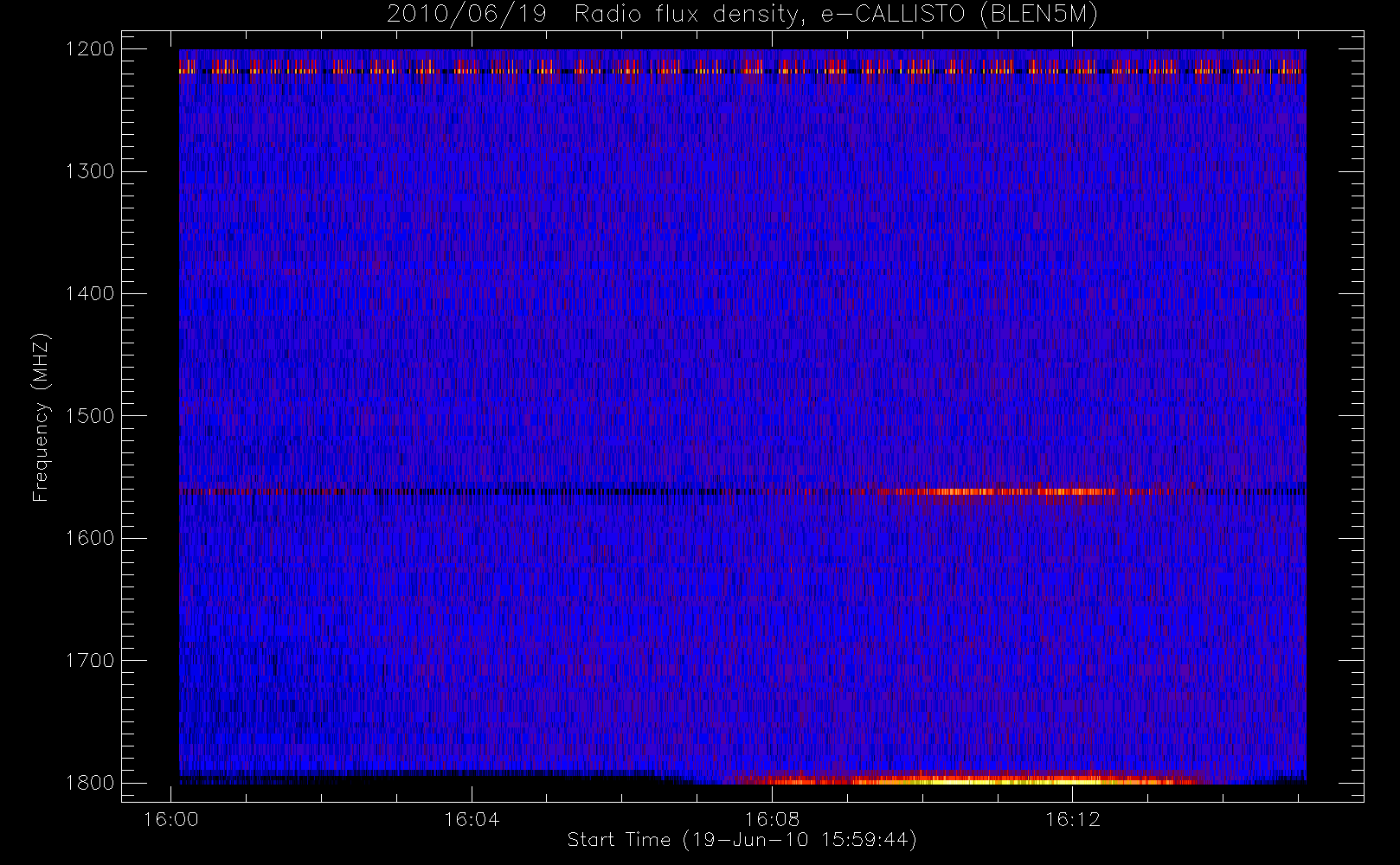The height and width of the screenshot is (865, 1400).
Task: Select the 1500 frequency tick label
Action: [90, 416]
